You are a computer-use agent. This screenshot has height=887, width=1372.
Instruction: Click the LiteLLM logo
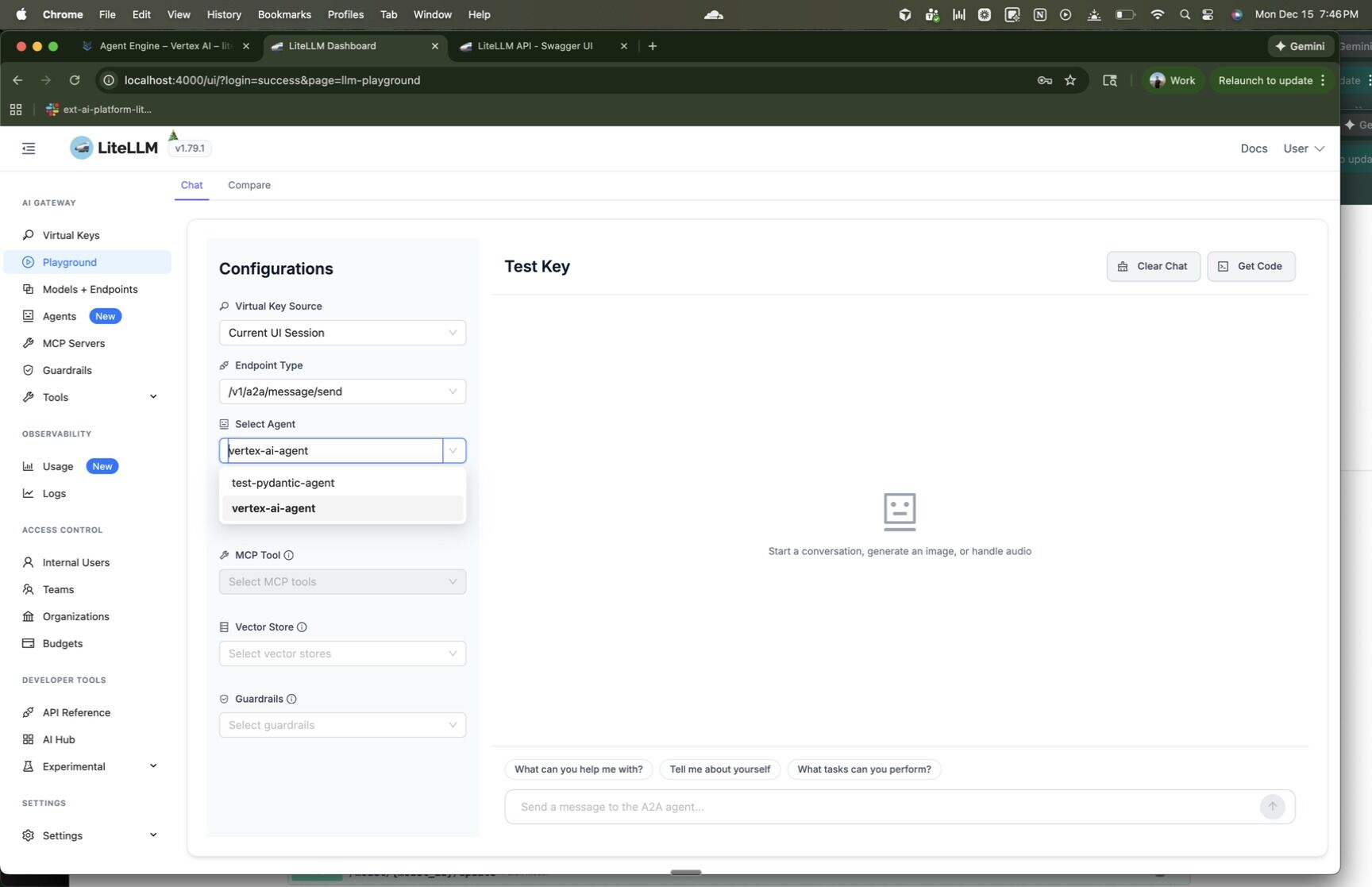[114, 148]
